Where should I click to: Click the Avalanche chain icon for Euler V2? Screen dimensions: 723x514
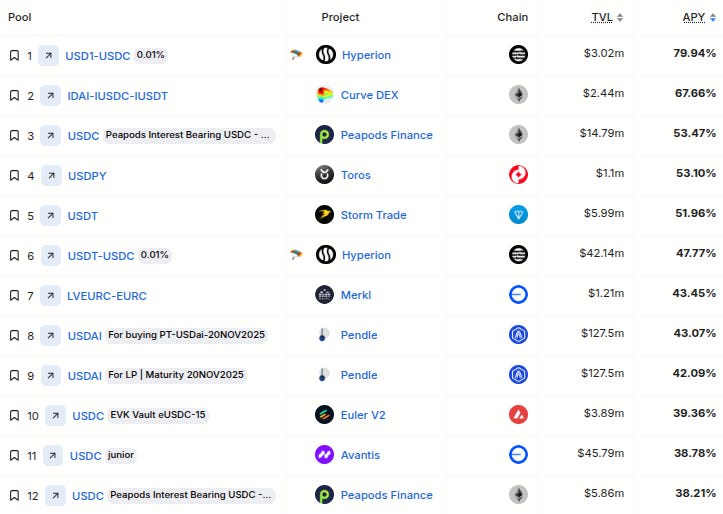(518, 414)
